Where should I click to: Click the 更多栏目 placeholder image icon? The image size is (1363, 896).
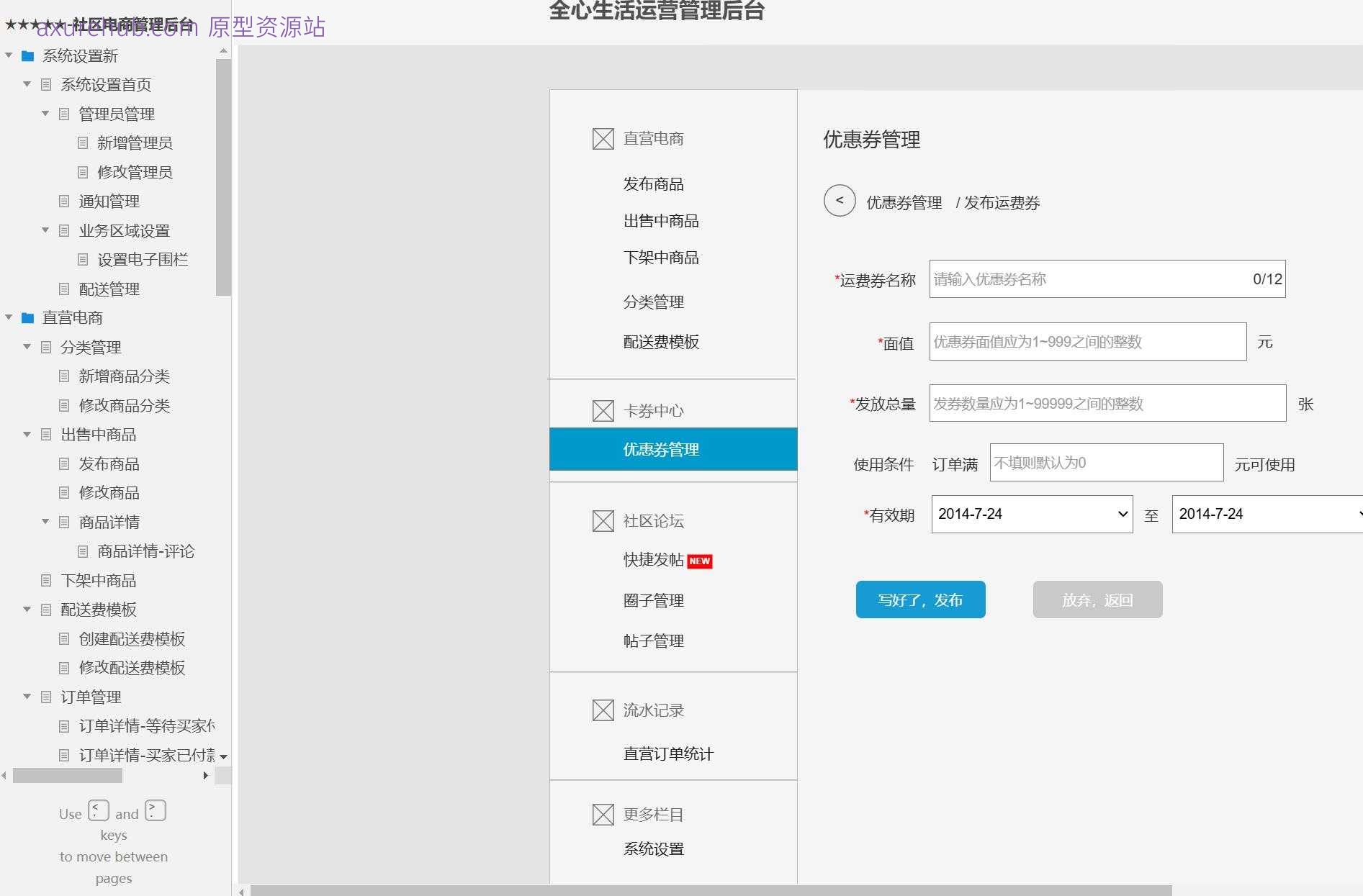tap(603, 815)
